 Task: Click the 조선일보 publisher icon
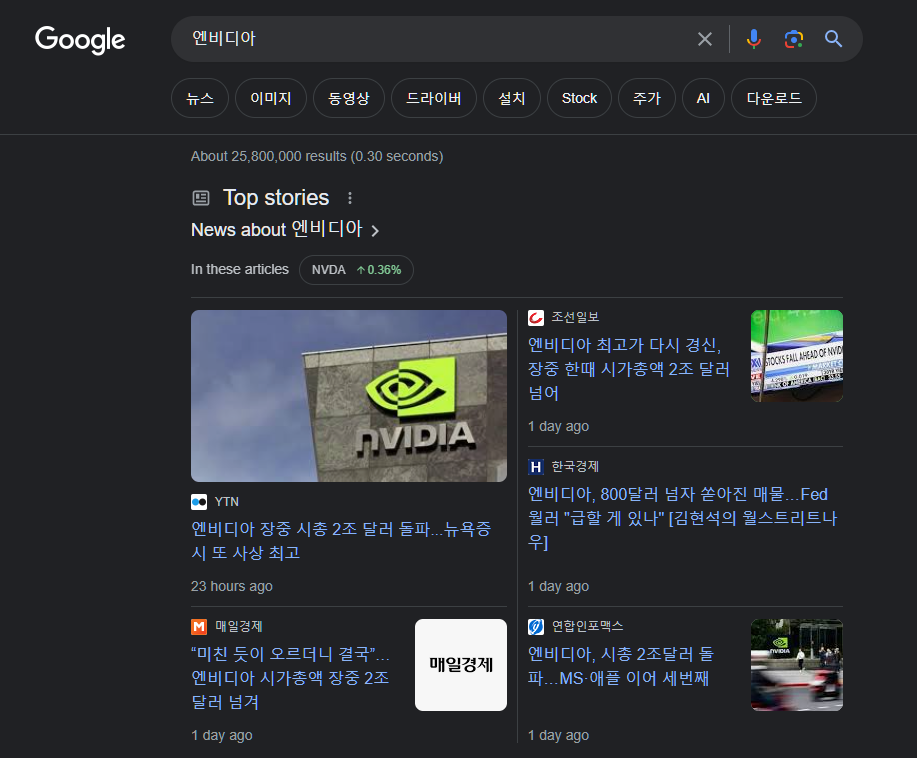(x=536, y=318)
